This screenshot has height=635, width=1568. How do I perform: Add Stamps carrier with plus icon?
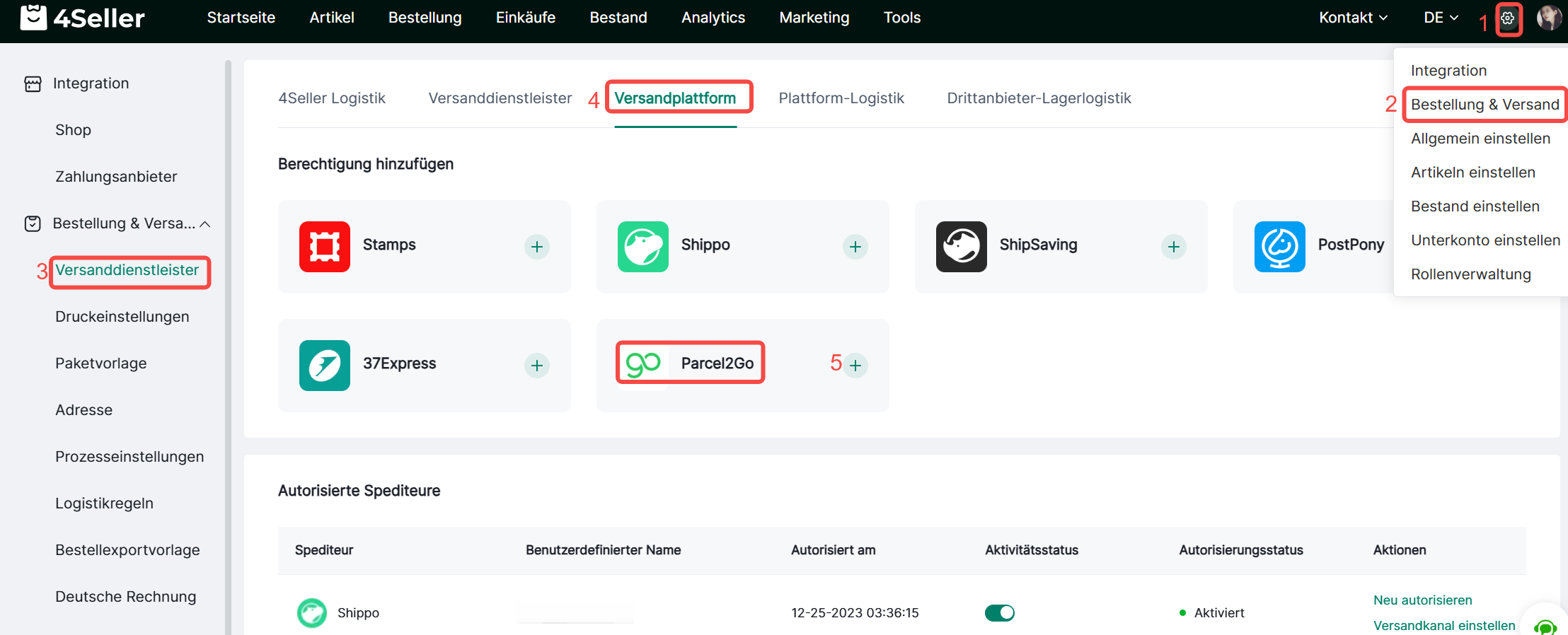[536, 247]
